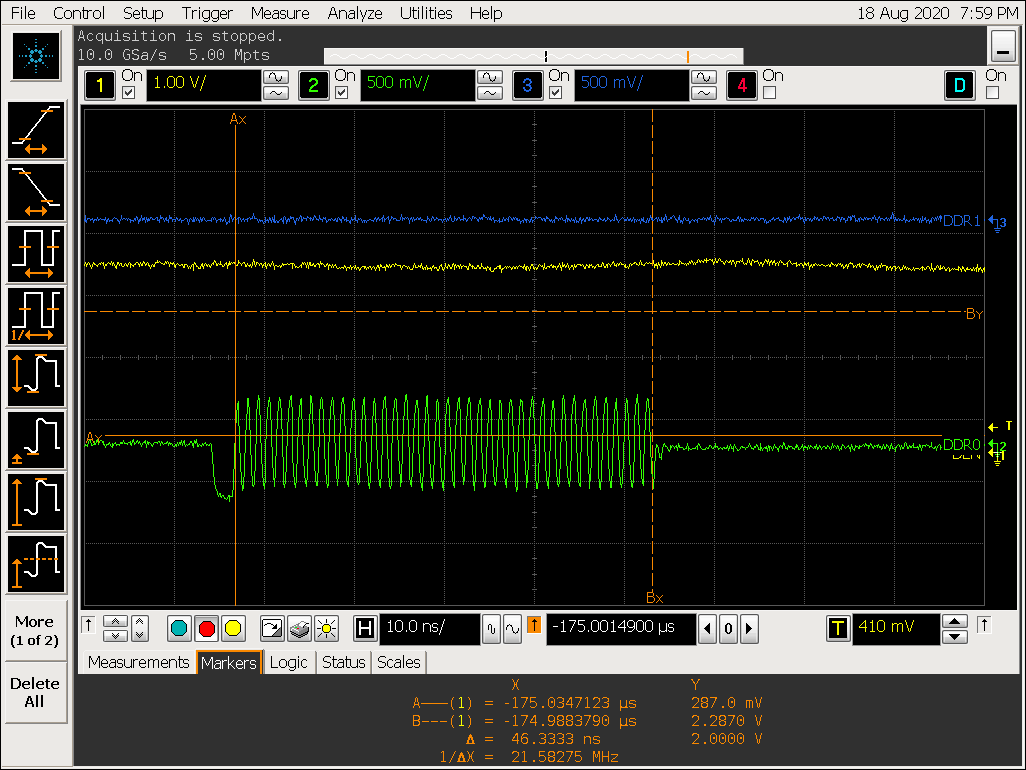
Task: Select the Markers tab
Action: [229, 662]
